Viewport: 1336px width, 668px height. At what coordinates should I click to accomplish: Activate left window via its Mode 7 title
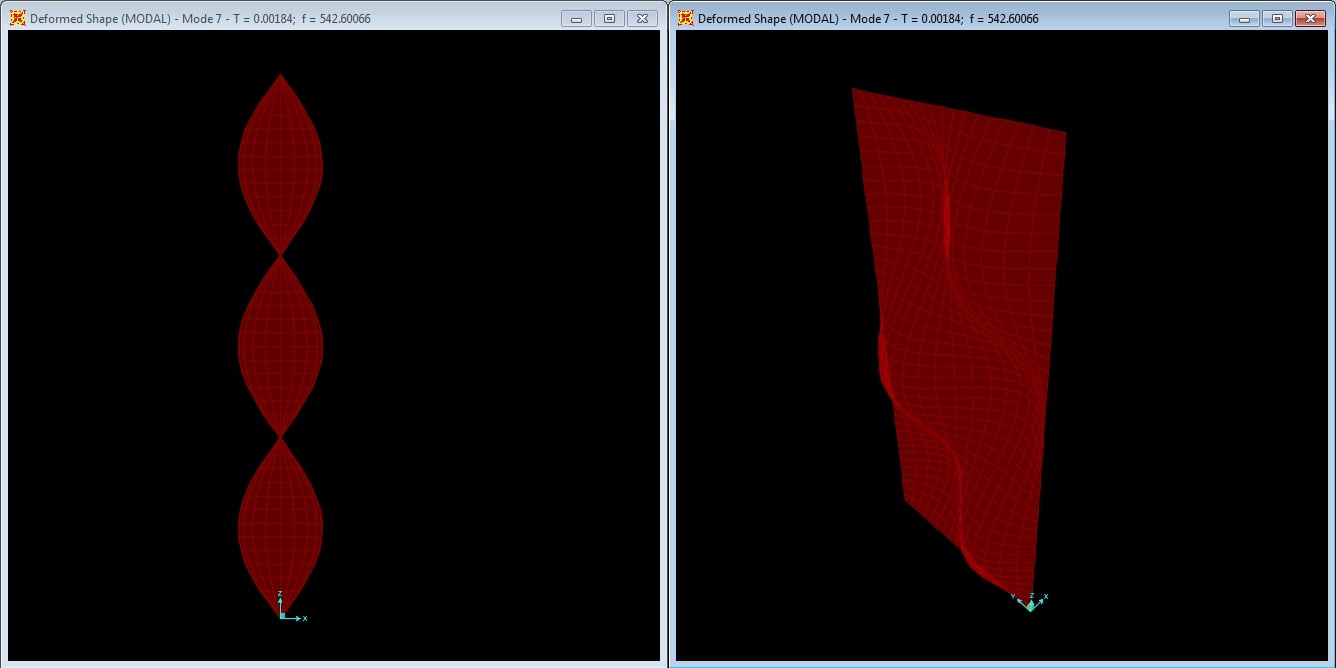[x=200, y=19]
